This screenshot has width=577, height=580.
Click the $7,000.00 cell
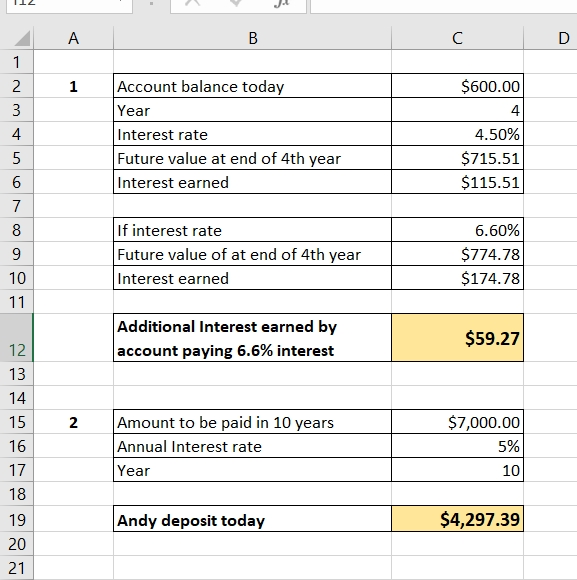tap(457, 422)
